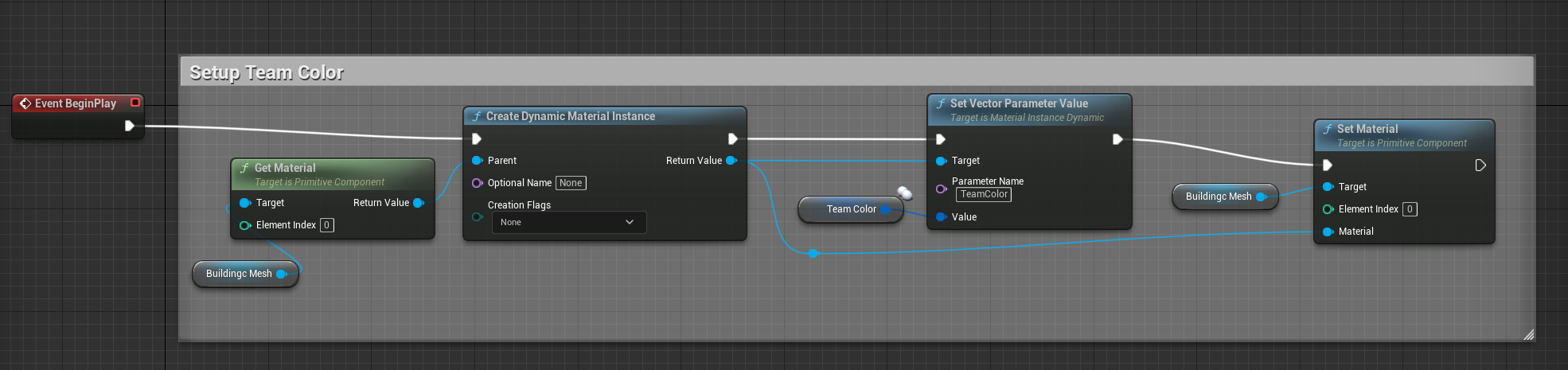The image size is (1568, 370).
Task: Select left Buildingc Mesh variable node
Action: [x=245, y=274]
